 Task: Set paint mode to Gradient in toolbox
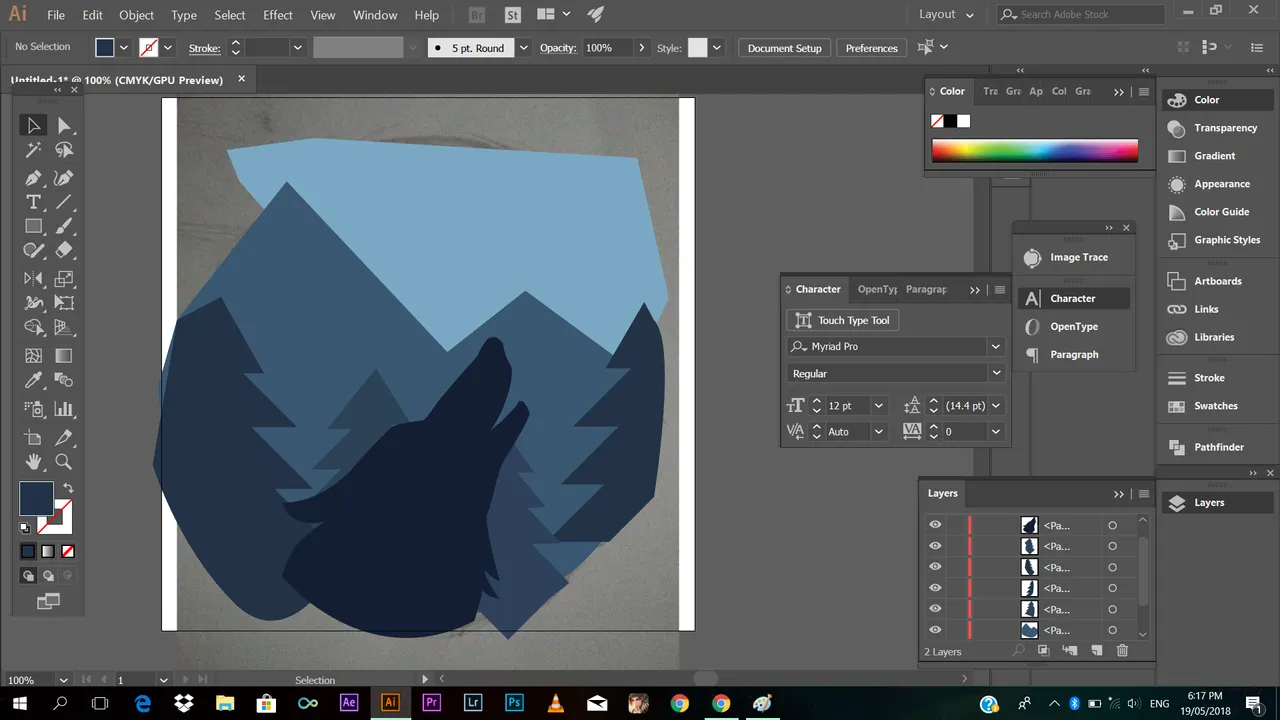pyautogui.click(x=48, y=551)
